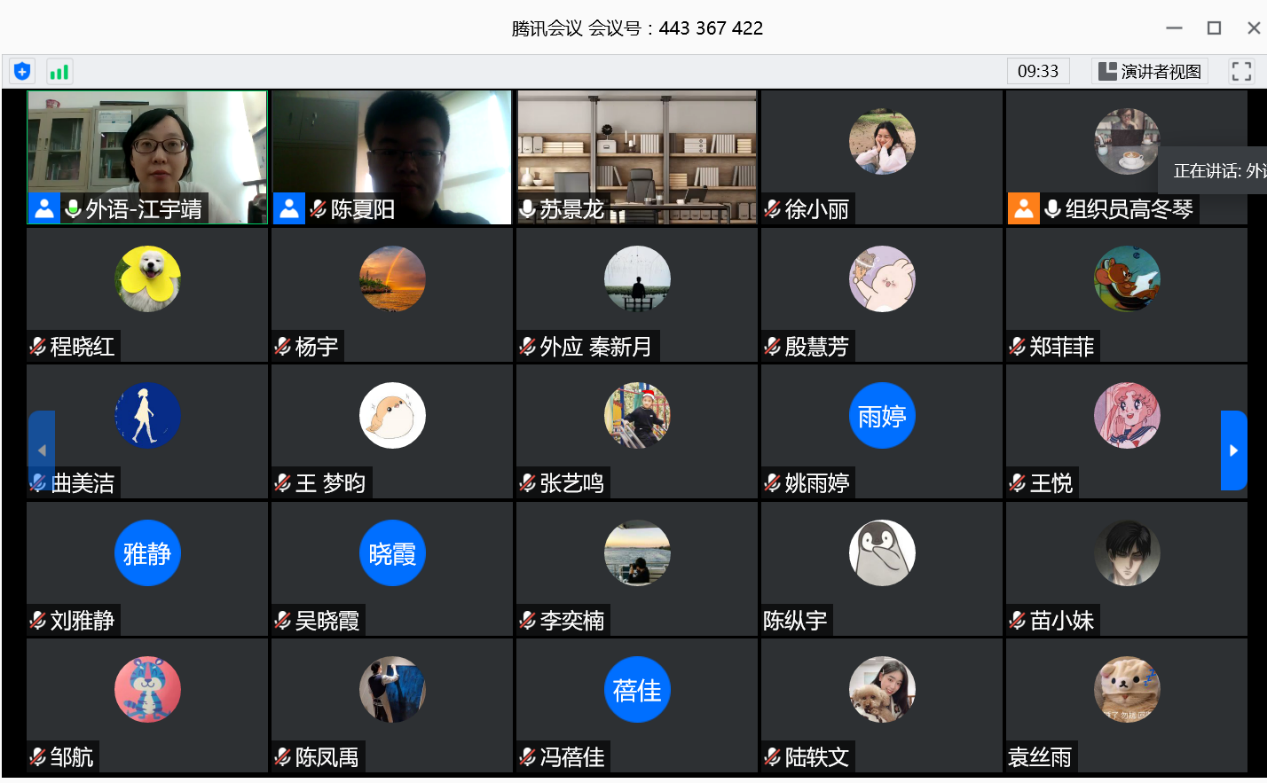Screen dimensions: 1267x783
Task: Go to the previous page of participants
Action: click(41, 450)
